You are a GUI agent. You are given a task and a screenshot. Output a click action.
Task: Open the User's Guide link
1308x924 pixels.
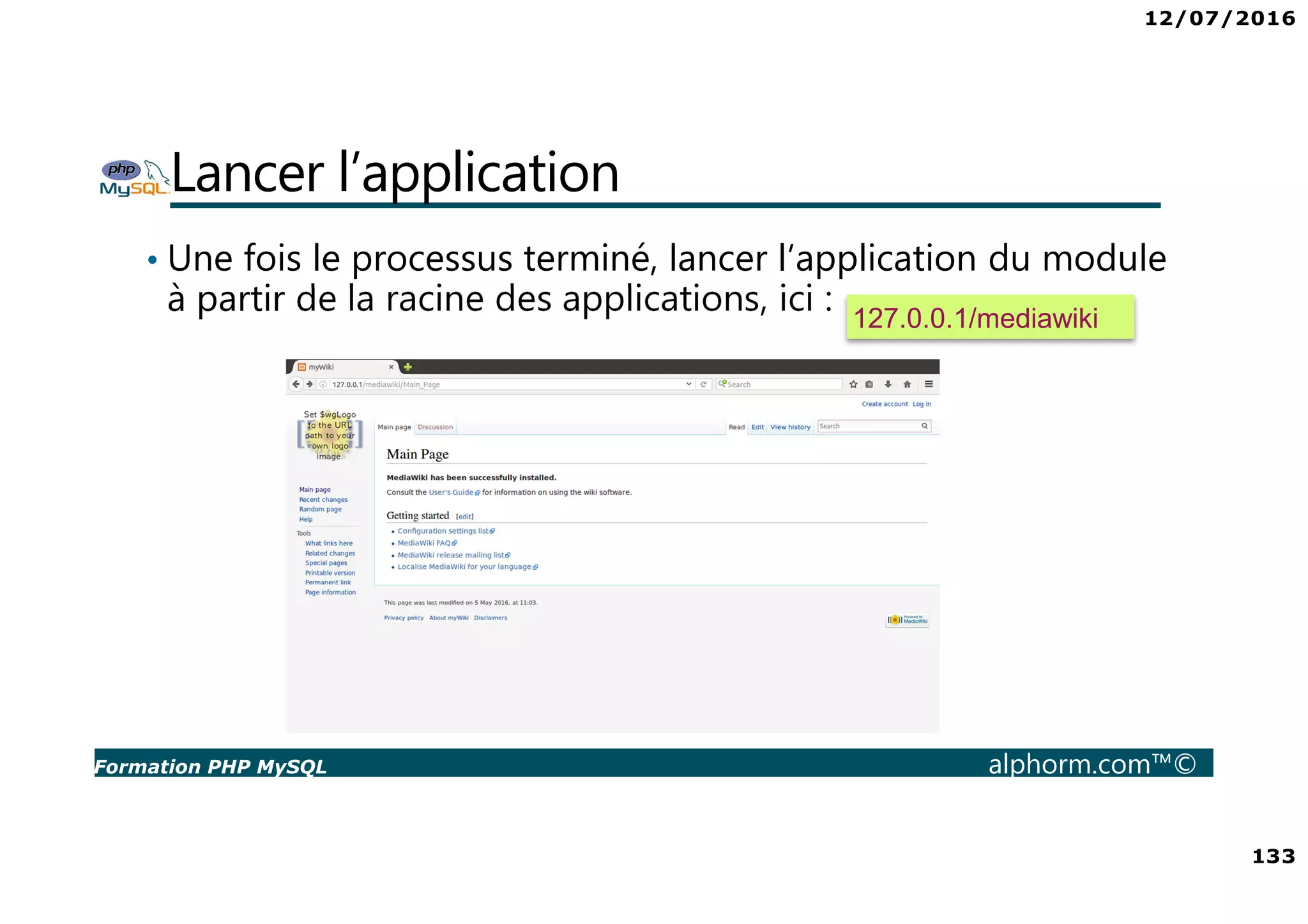coord(454,492)
